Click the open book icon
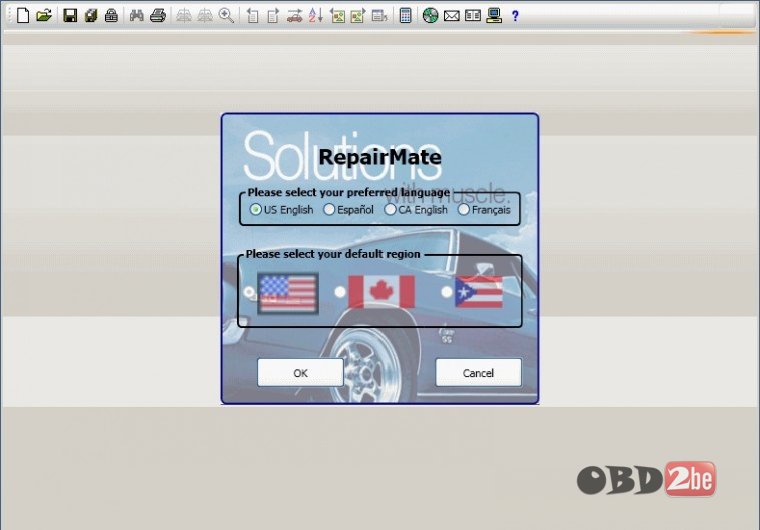Screen dimensions: 760x530 point(473,16)
